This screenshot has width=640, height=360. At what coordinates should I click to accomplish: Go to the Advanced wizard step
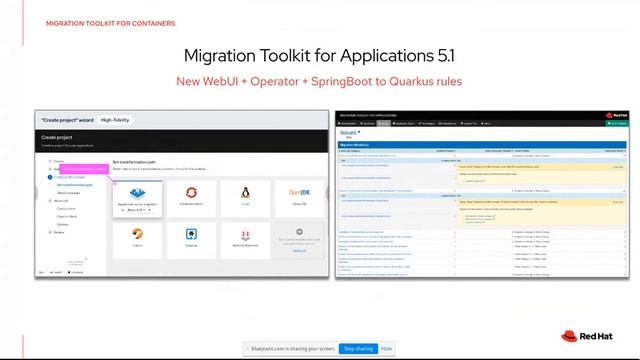coord(61,201)
